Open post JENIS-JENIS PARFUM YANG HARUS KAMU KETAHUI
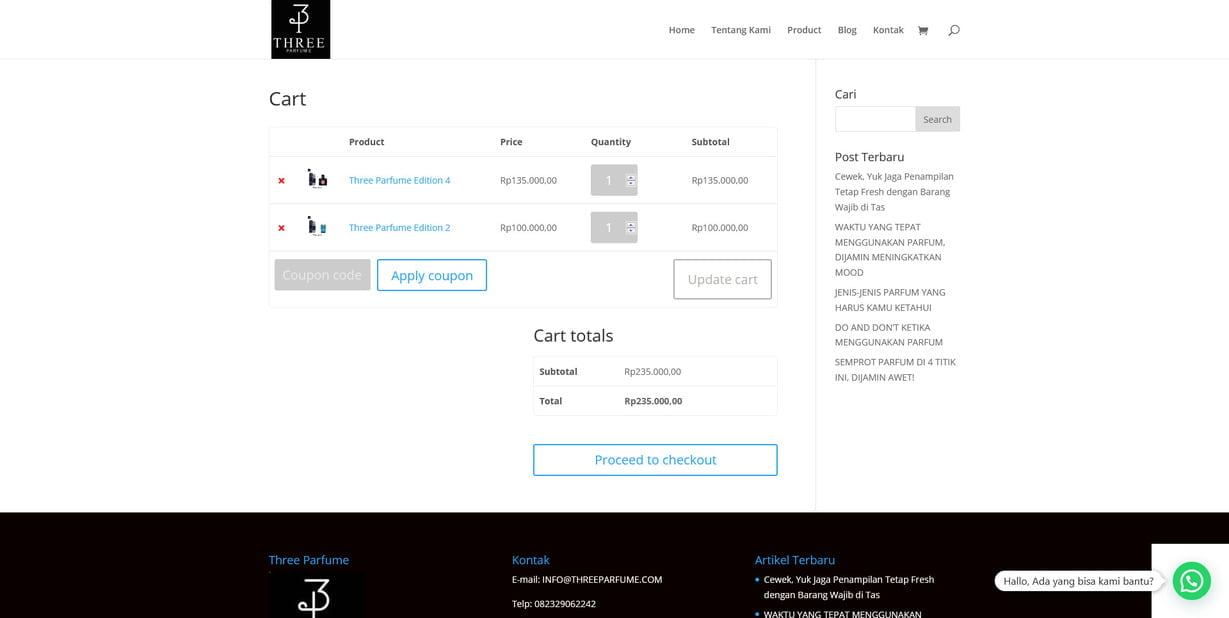Image resolution: width=1229 pixels, height=618 pixels. click(x=890, y=300)
